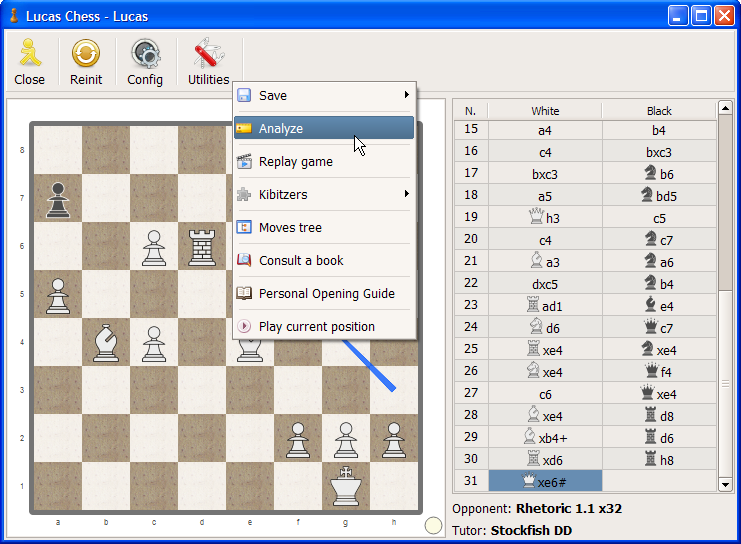741x544 pixels.
Task: Select White's move 31 xe6#
Action: [x=545, y=481]
